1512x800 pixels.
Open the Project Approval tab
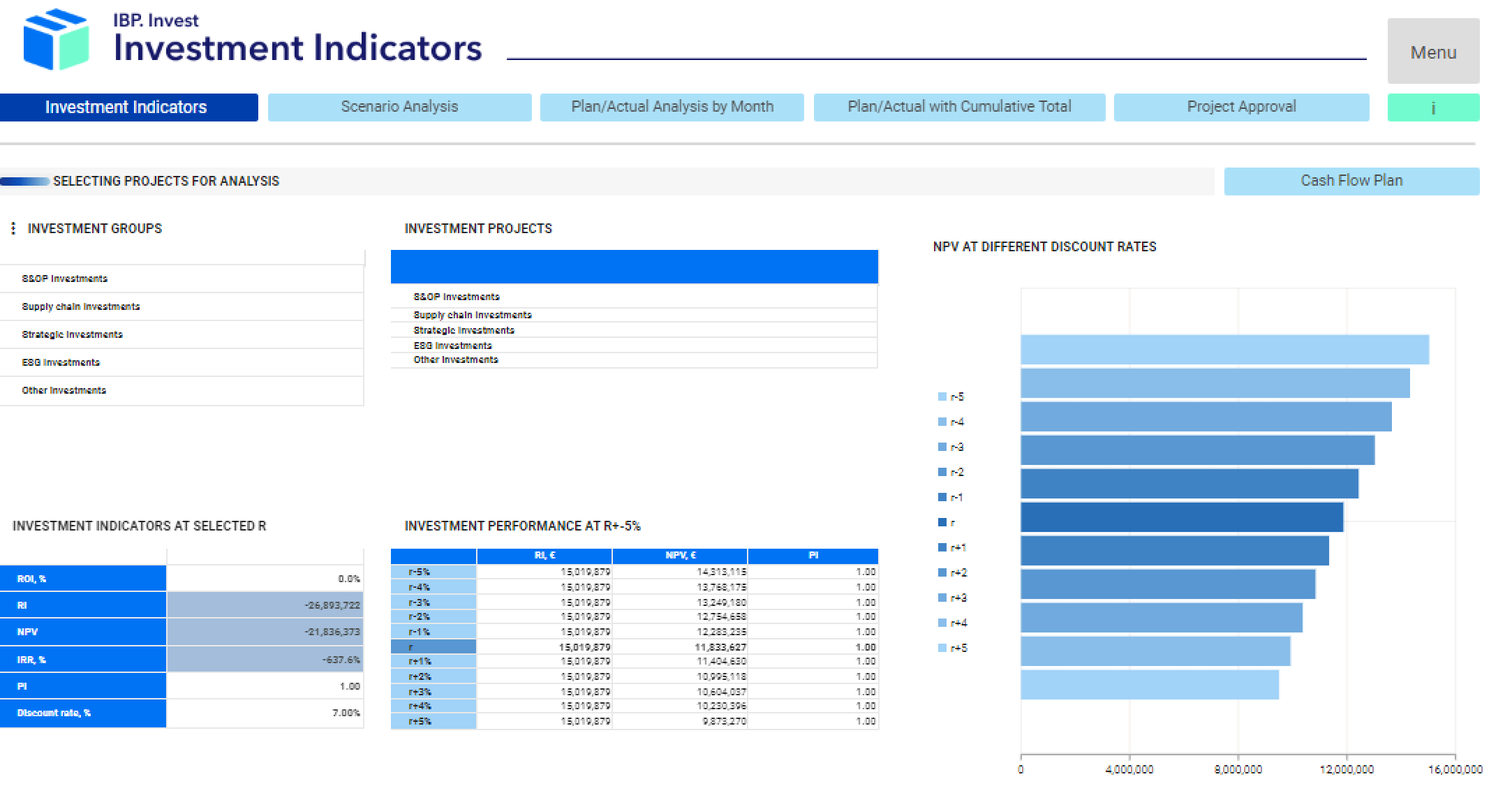click(x=1240, y=107)
